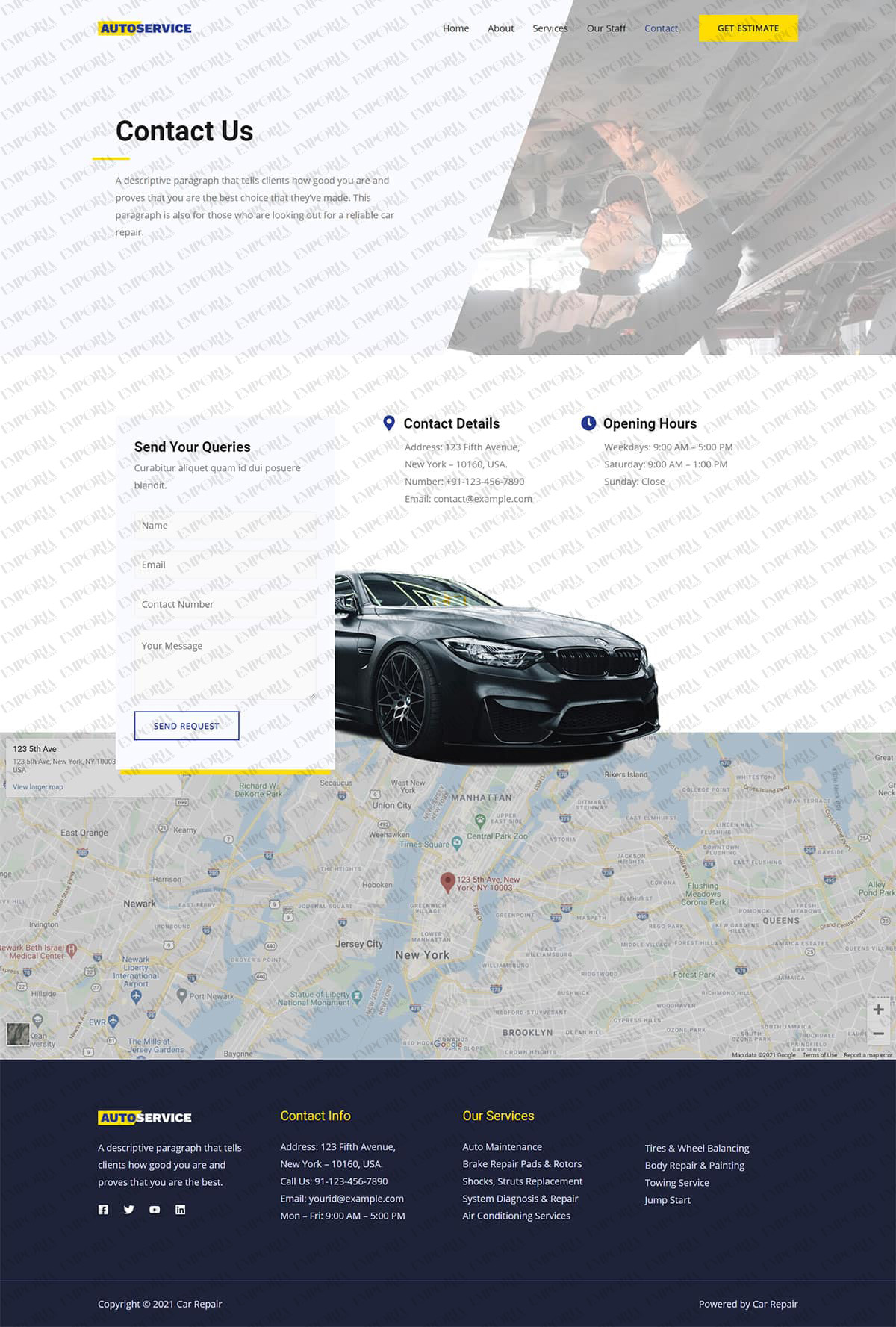Click the YouTube icon in footer
The image size is (896, 1327).
(x=155, y=1210)
